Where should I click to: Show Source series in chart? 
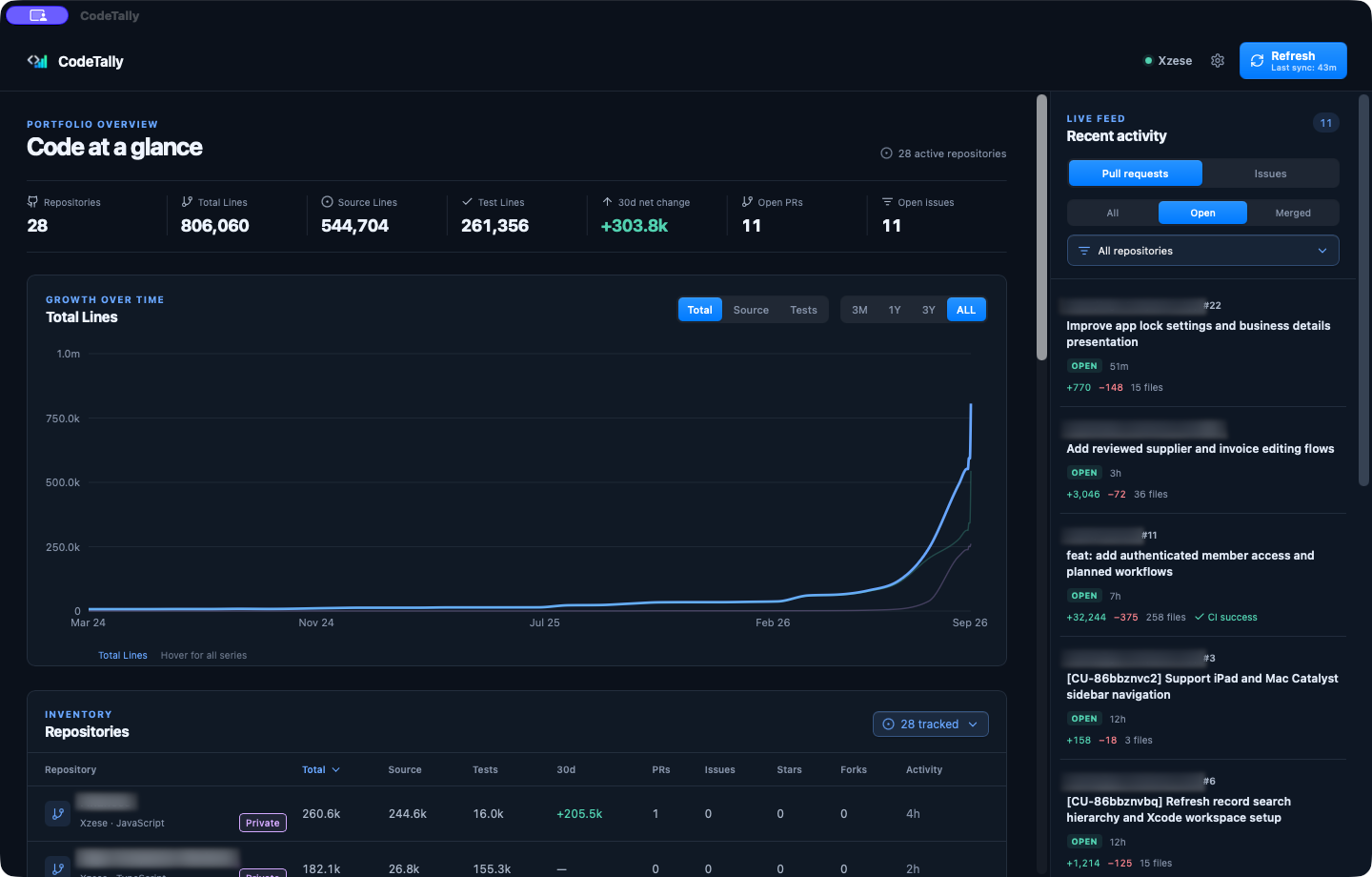(x=751, y=310)
